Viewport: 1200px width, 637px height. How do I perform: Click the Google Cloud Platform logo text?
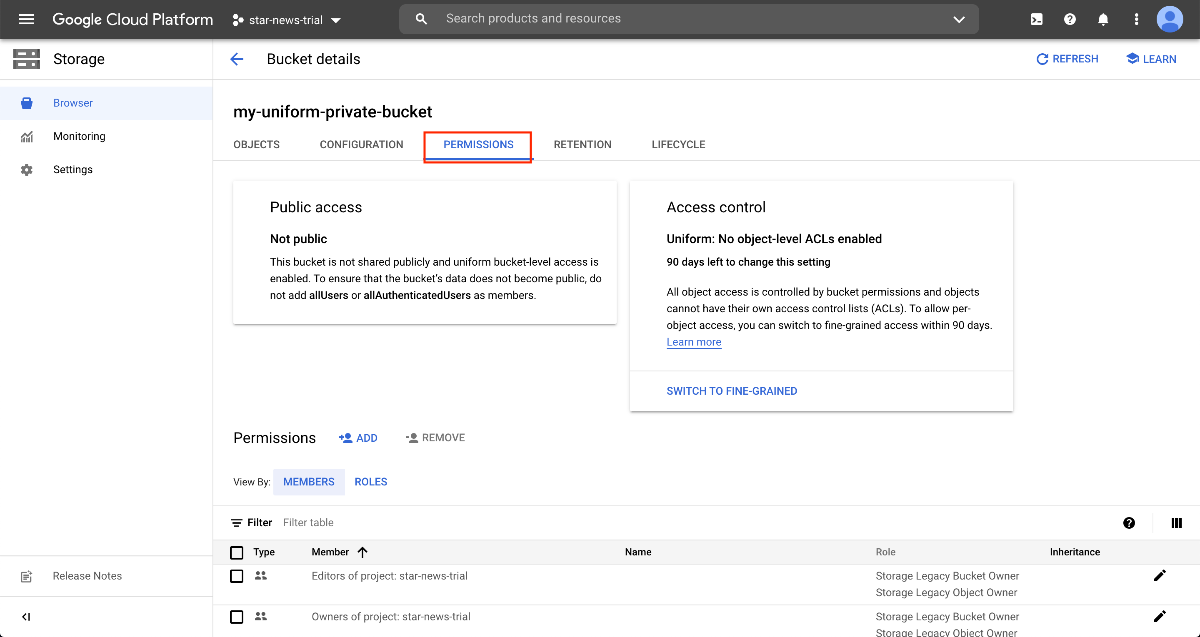click(x=133, y=19)
